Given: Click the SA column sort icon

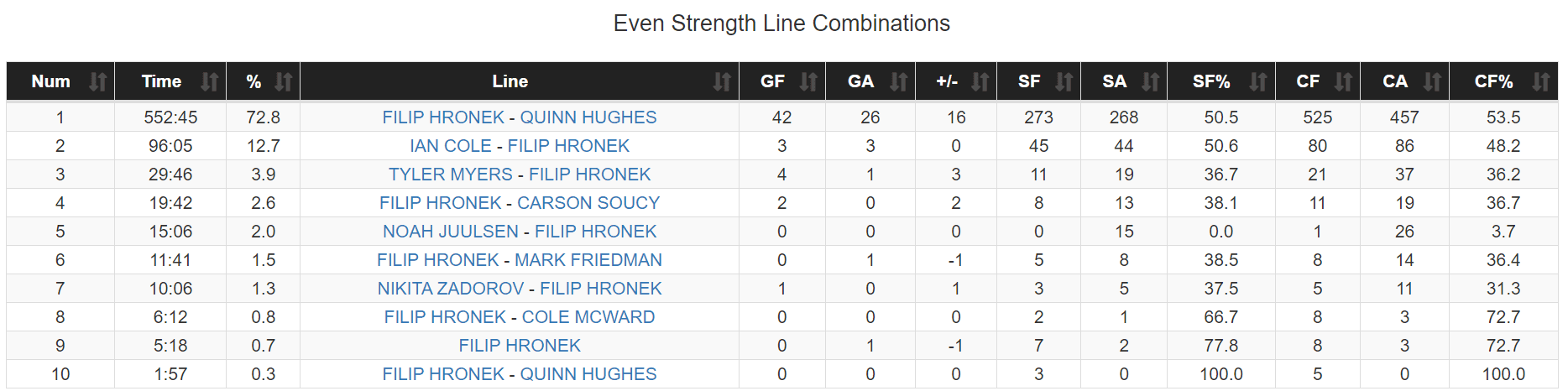Looking at the screenshot, I should point(1150,81).
